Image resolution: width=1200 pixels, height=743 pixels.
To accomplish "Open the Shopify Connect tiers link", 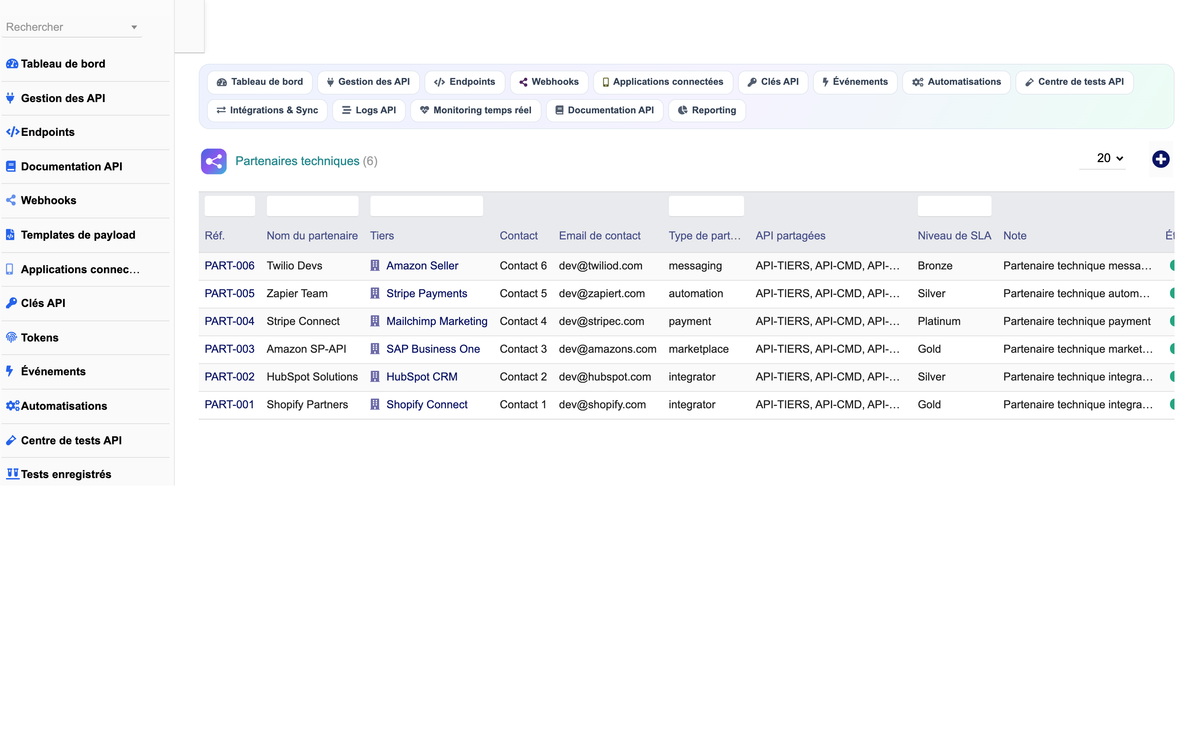I will 427,405.
